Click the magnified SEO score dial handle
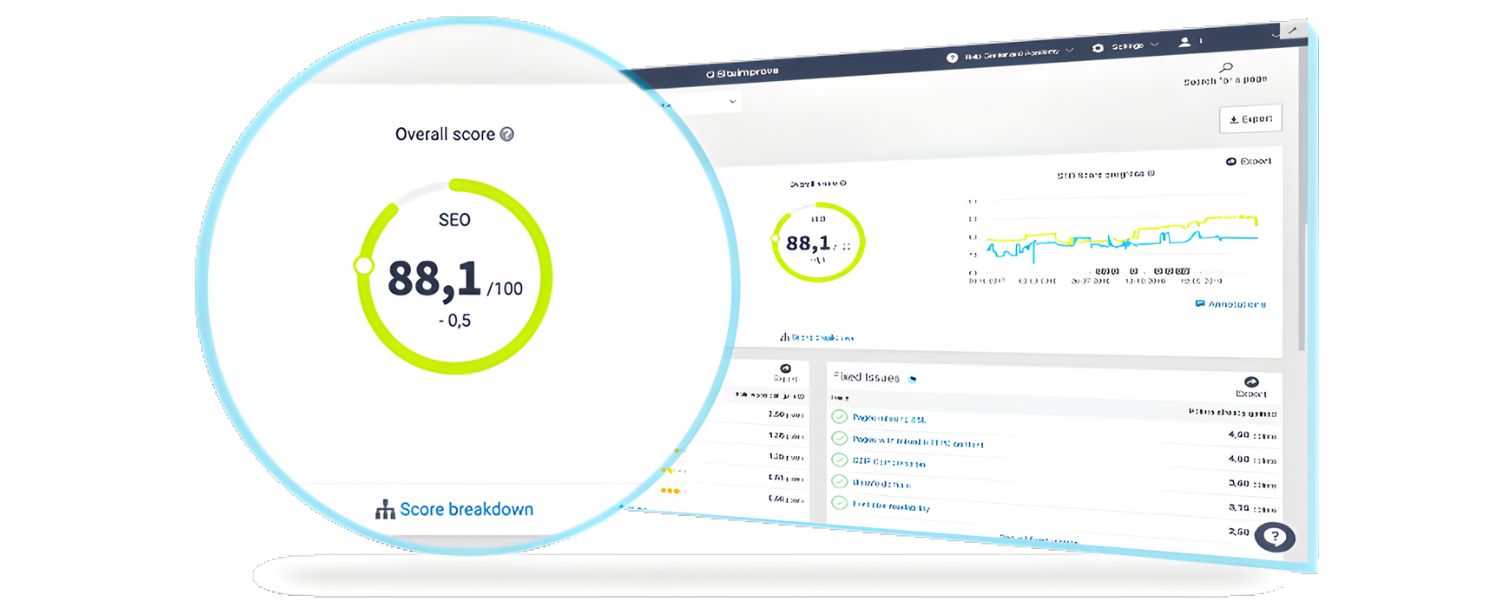 (364, 266)
